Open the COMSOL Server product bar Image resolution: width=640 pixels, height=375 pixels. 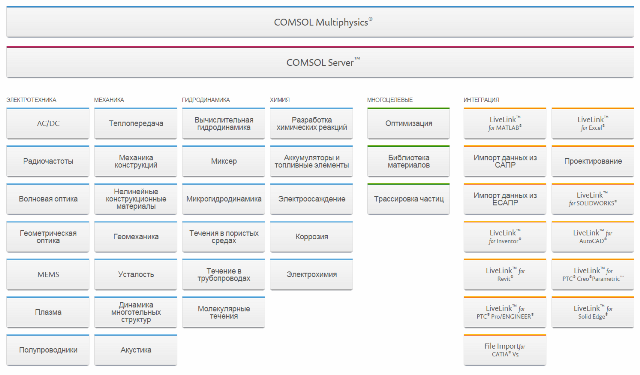click(320, 62)
